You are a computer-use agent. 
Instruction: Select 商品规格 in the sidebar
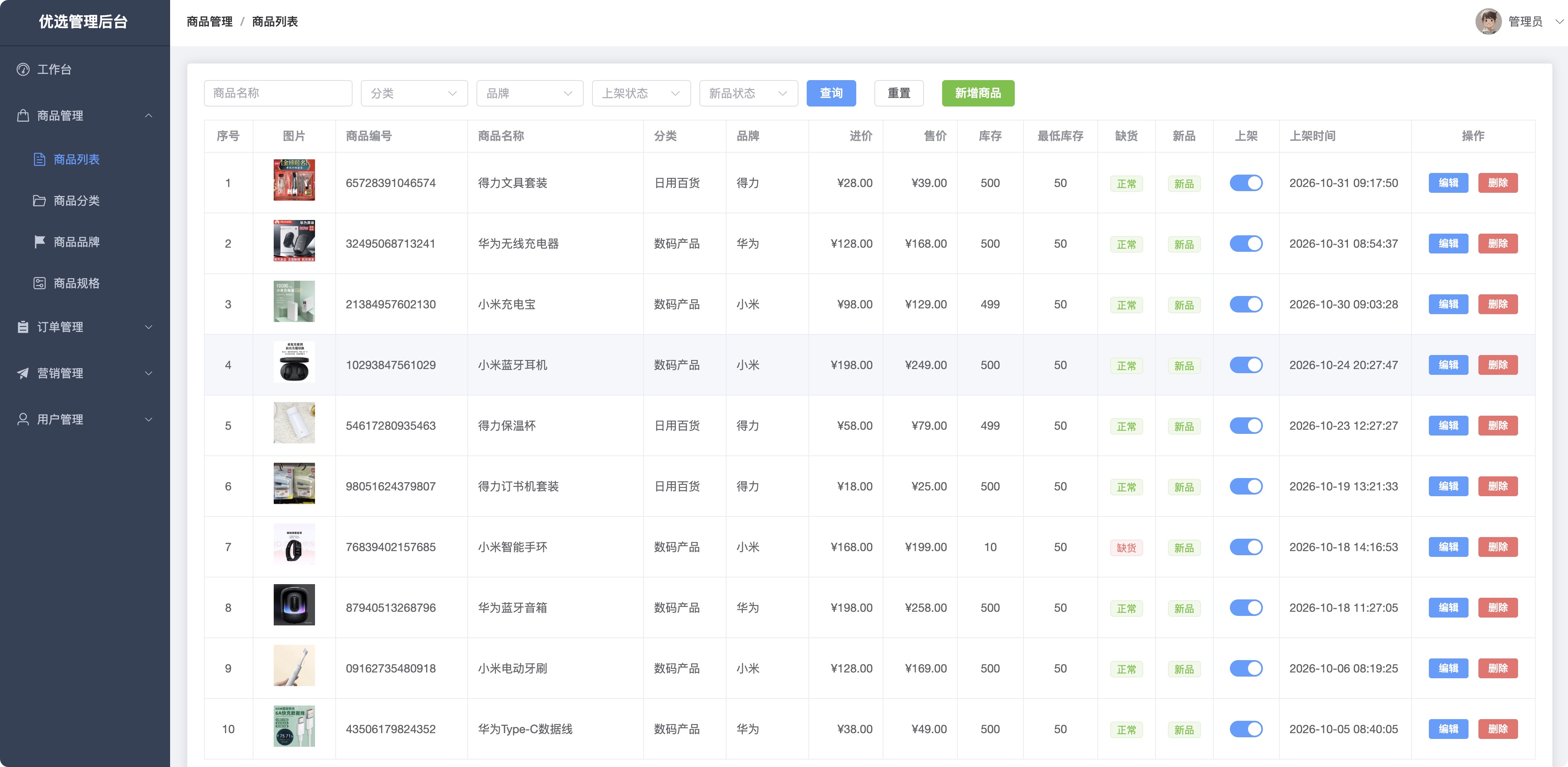click(x=85, y=284)
